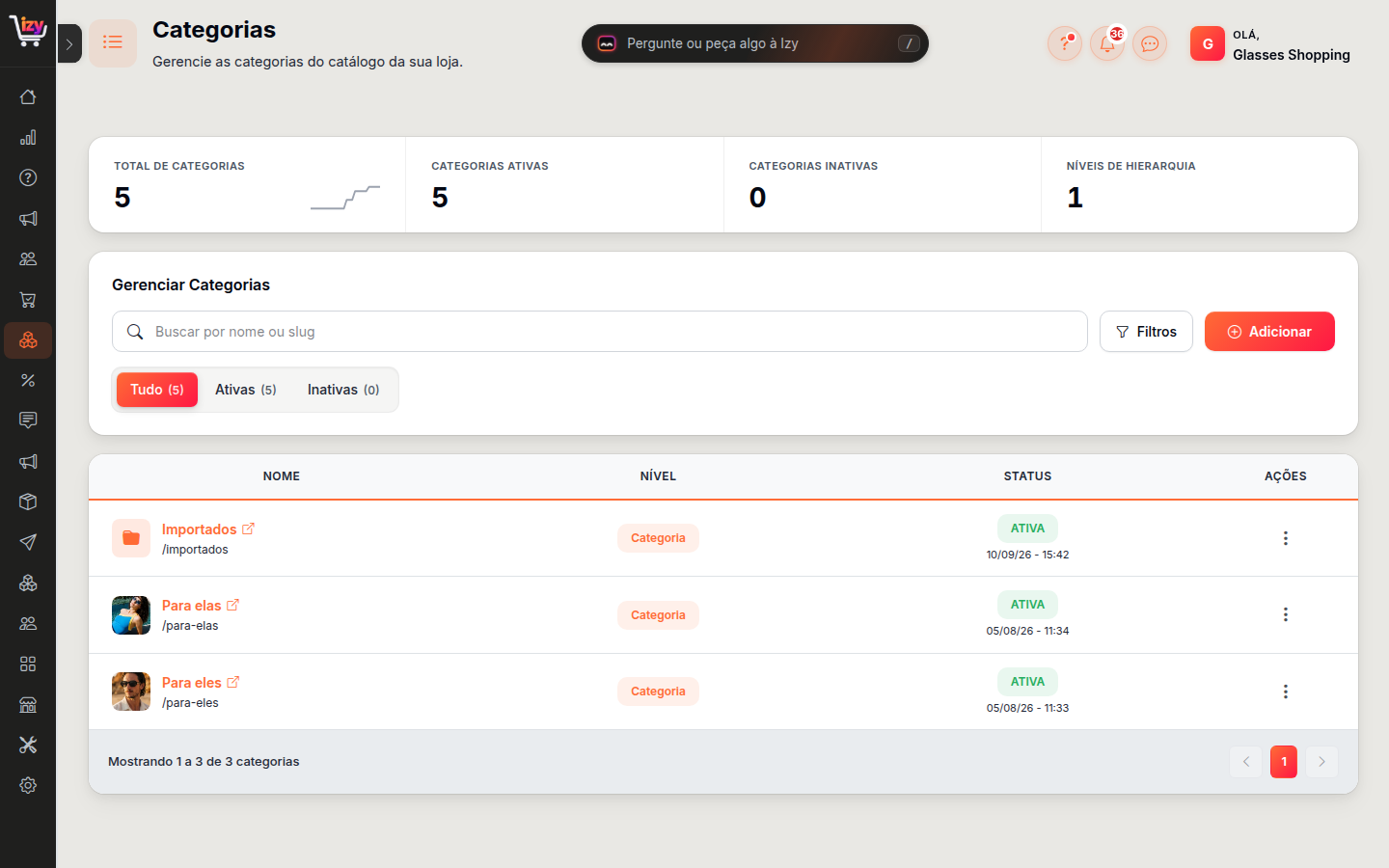
Task: Click the Izy cart logo
Action: (28, 30)
